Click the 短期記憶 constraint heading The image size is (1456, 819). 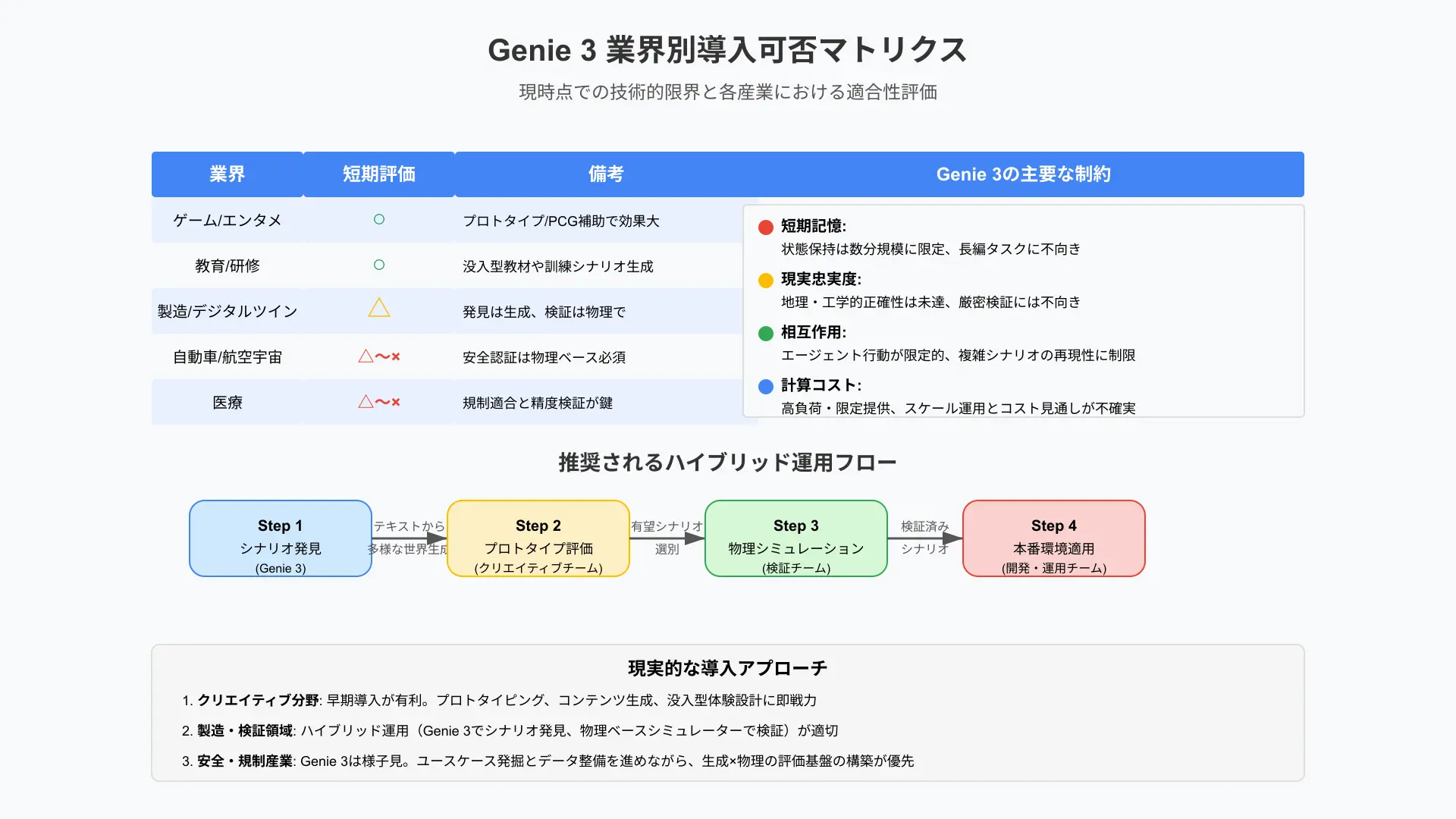click(x=814, y=226)
